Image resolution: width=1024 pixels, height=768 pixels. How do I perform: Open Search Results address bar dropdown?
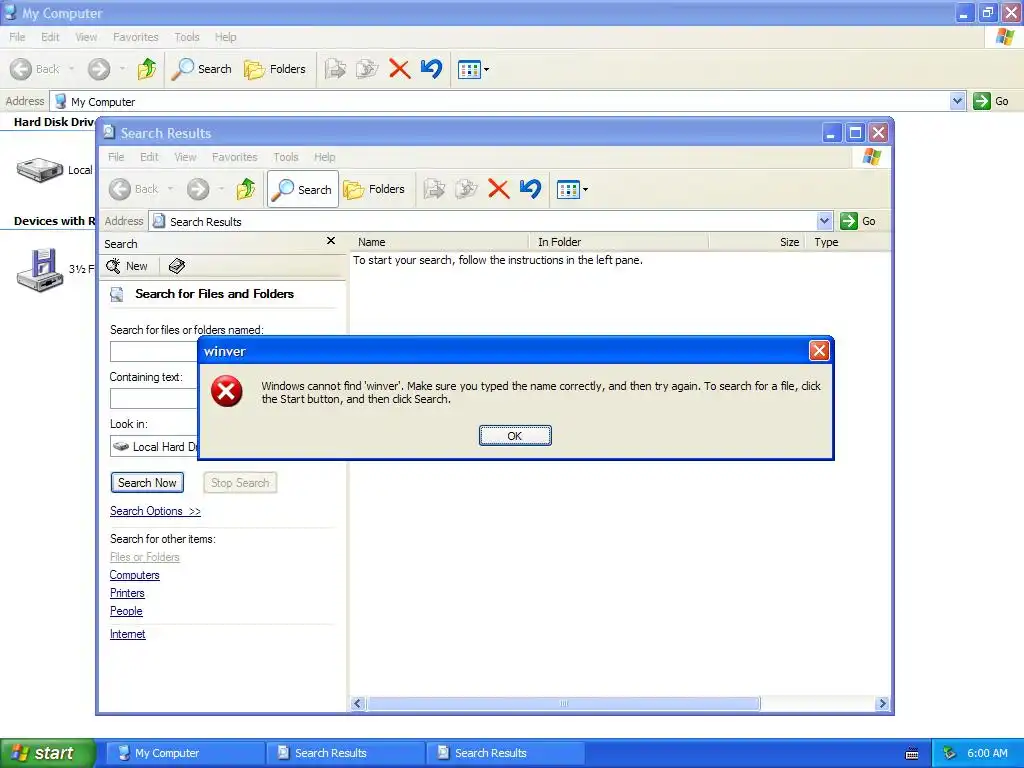point(824,221)
